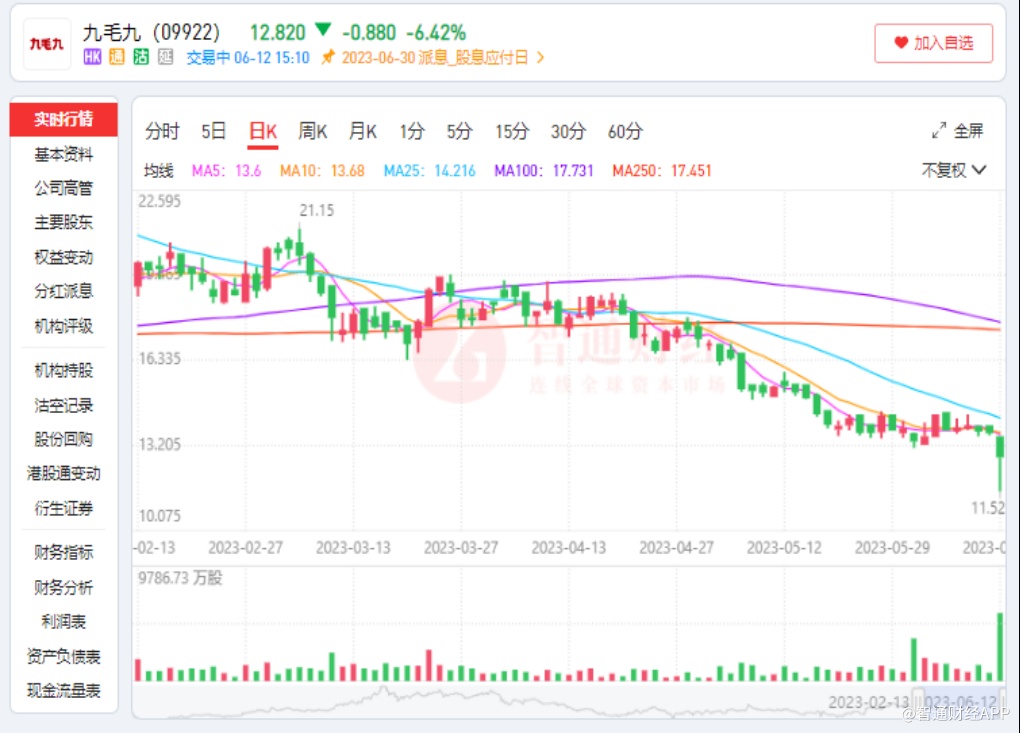Open the 沽空记录 sidebar page
This screenshot has width=1020, height=733.
pos(64,405)
